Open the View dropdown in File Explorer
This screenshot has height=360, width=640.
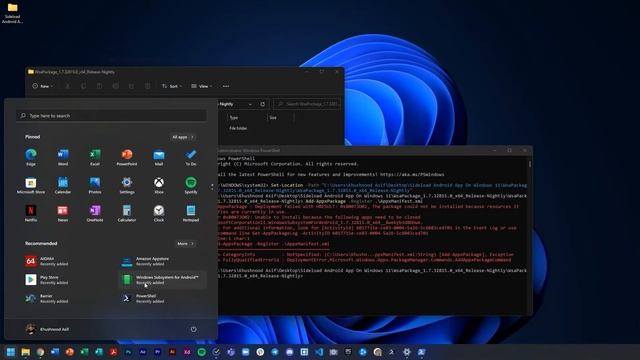click(x=202, y=86)
